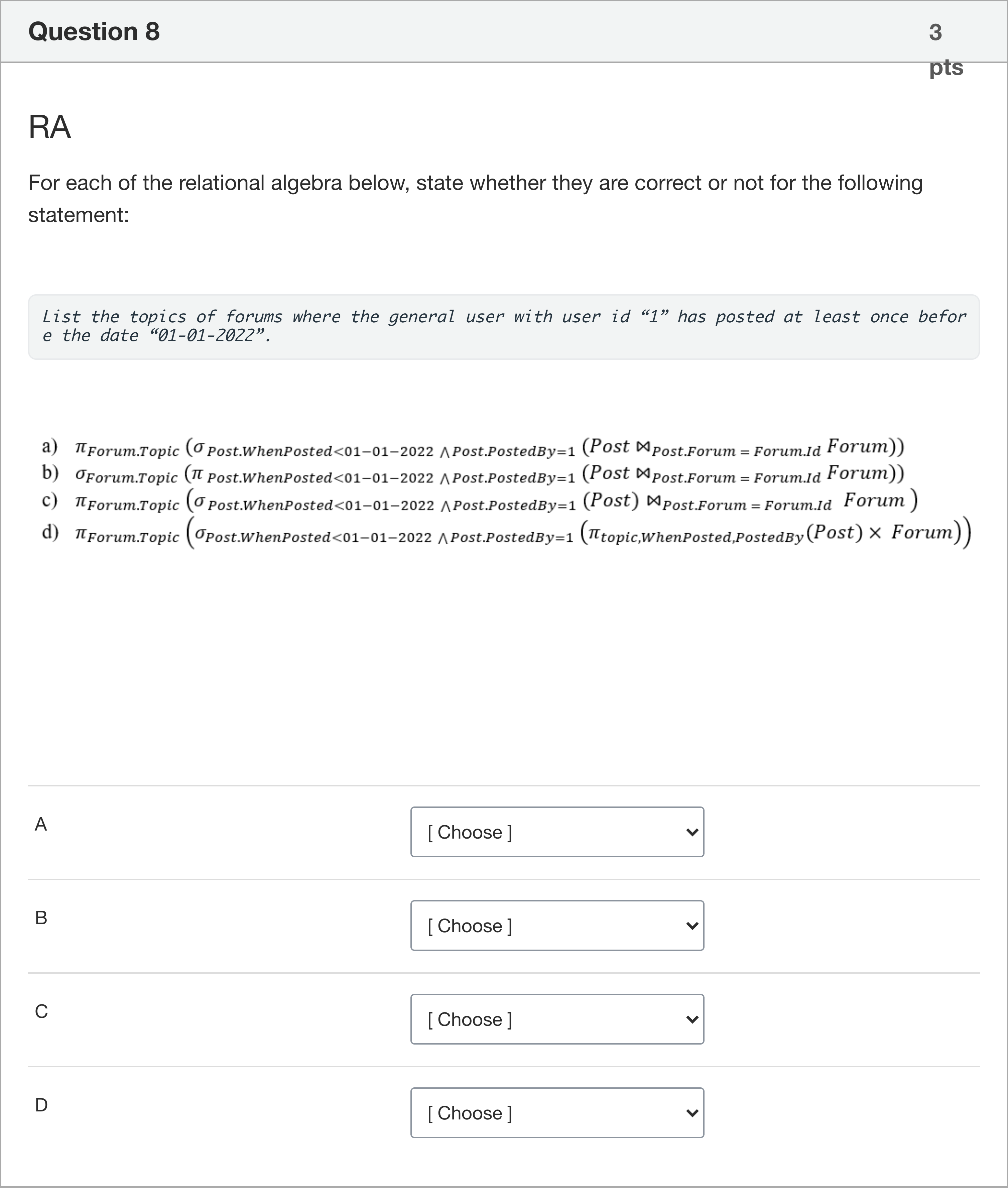Image resolution: width=1008 pixels, height=1189 pixels.
Task: Click the leading sigma symbol in expression b
Action: pyautogui.click(x=81, y=475)
